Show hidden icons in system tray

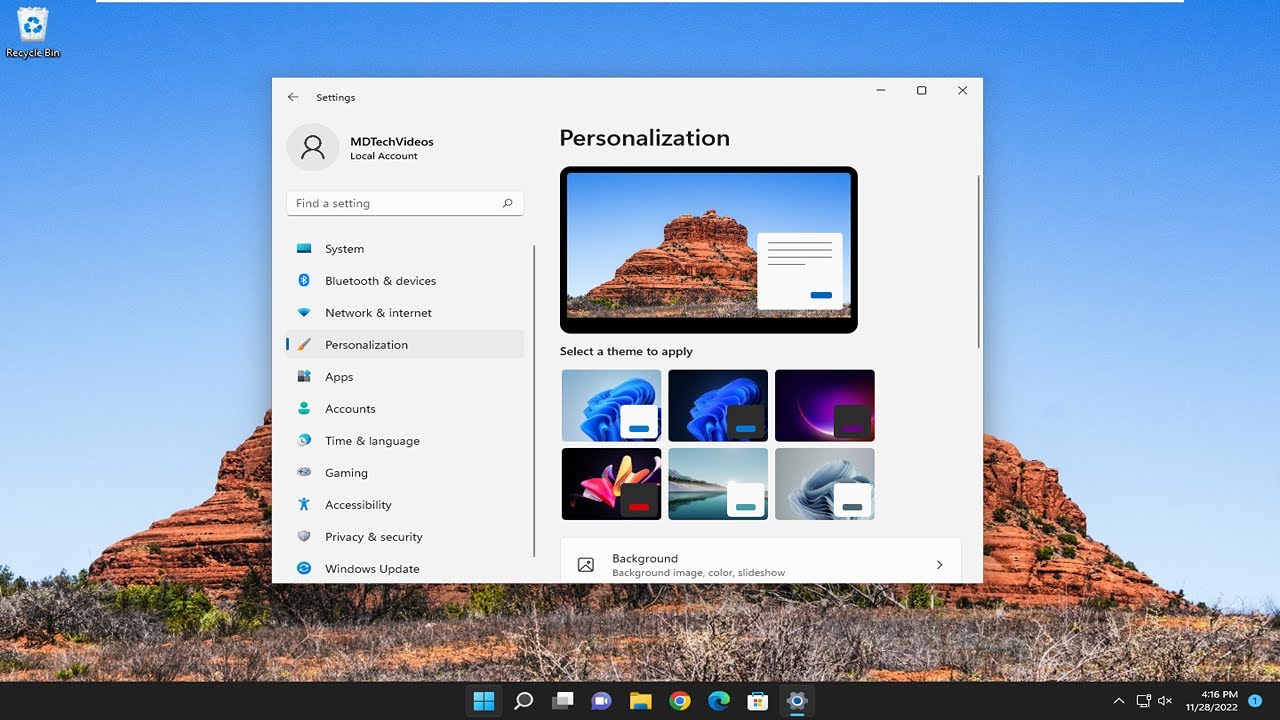pos(1119,701)
